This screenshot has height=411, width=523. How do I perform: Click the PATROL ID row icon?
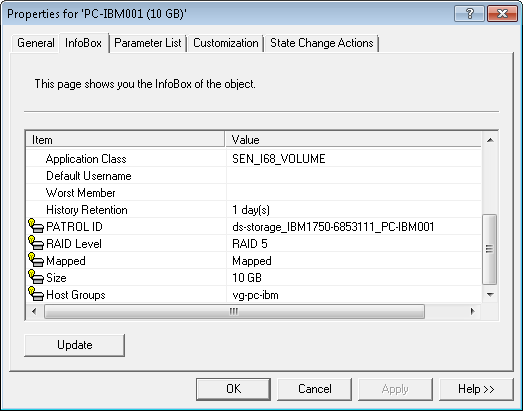coord(36,226)
